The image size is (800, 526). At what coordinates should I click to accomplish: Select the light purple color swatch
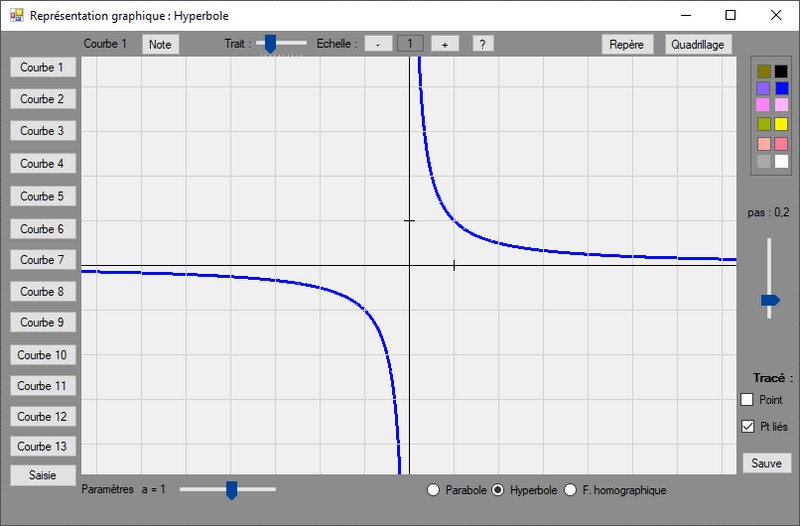[x=764, y=89]
